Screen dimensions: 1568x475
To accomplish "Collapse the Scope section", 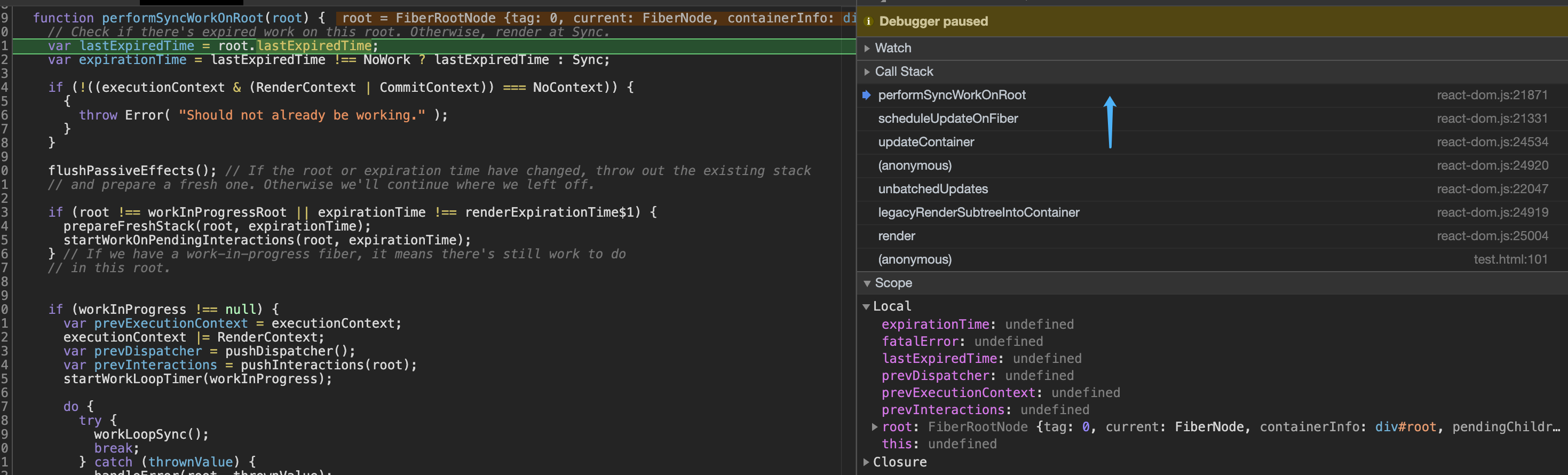I will tap(892, 283).
